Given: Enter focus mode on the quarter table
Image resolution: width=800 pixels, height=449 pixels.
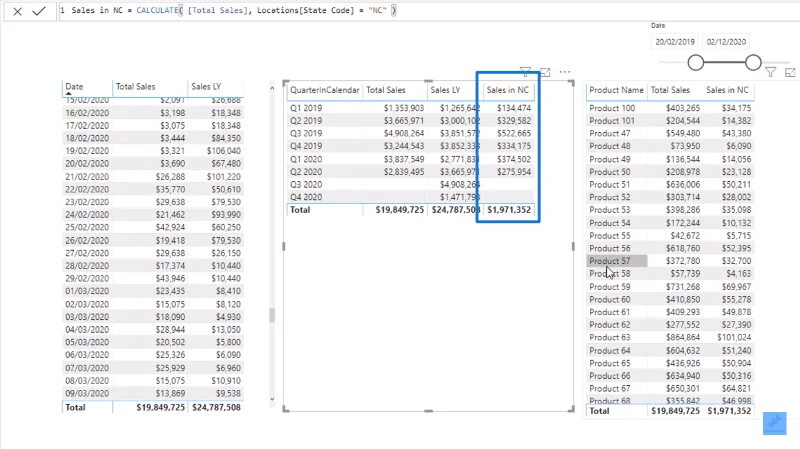Looking at the screenshot, I should tap(545, 72).
